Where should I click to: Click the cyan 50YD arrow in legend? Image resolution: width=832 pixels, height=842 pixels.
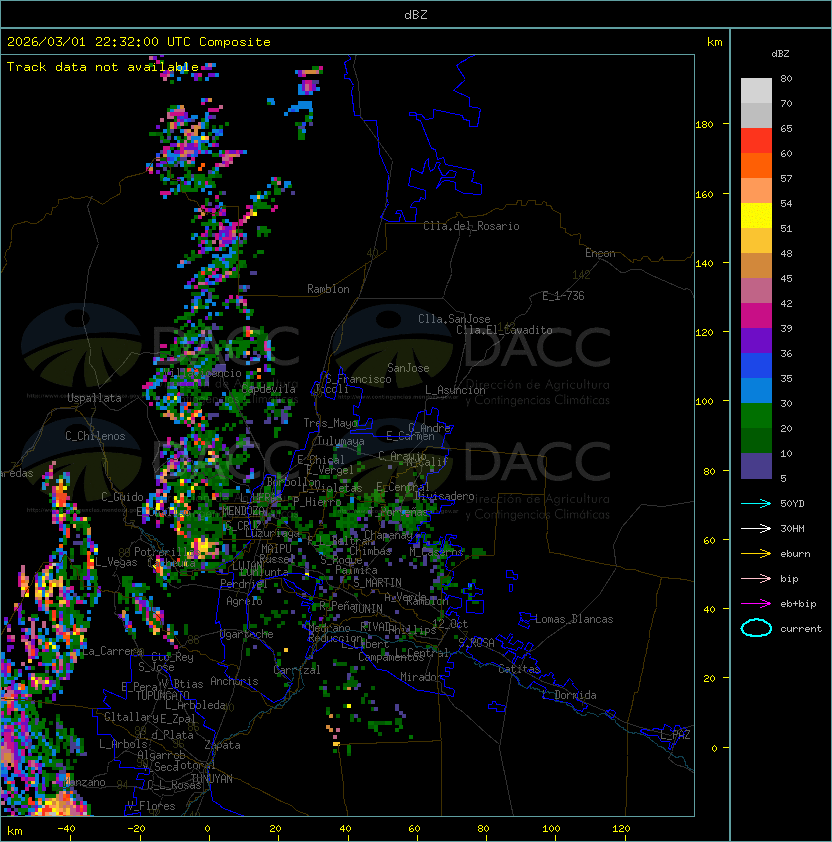click(756, 503)
